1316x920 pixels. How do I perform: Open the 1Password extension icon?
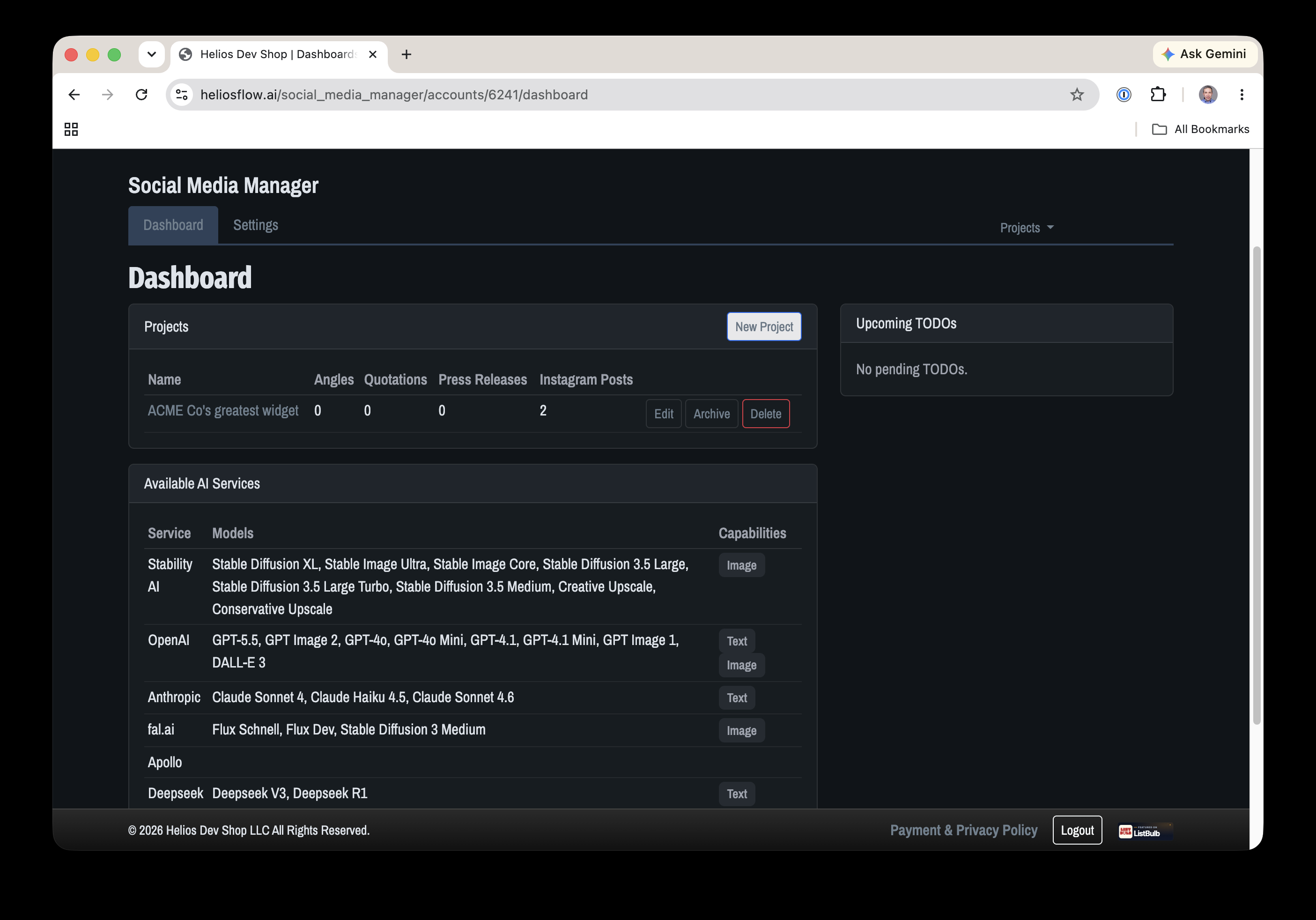click(1124, 95)
